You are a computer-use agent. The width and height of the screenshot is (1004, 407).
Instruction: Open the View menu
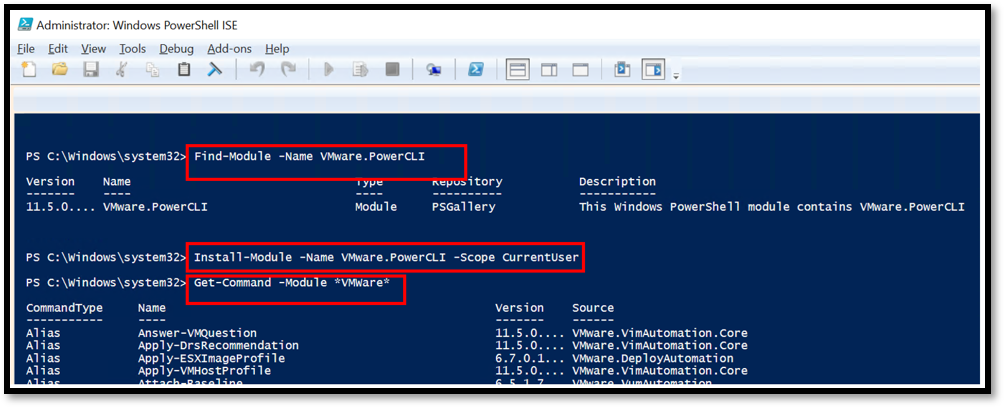click(93, 49)
